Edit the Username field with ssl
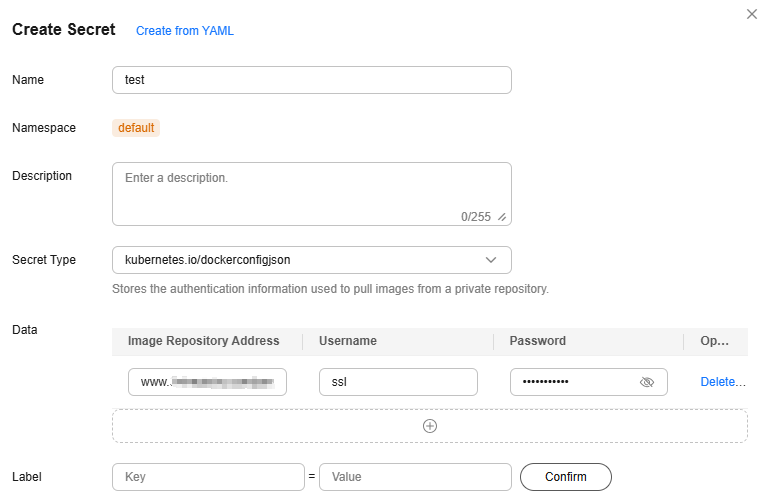 [398, 382]
